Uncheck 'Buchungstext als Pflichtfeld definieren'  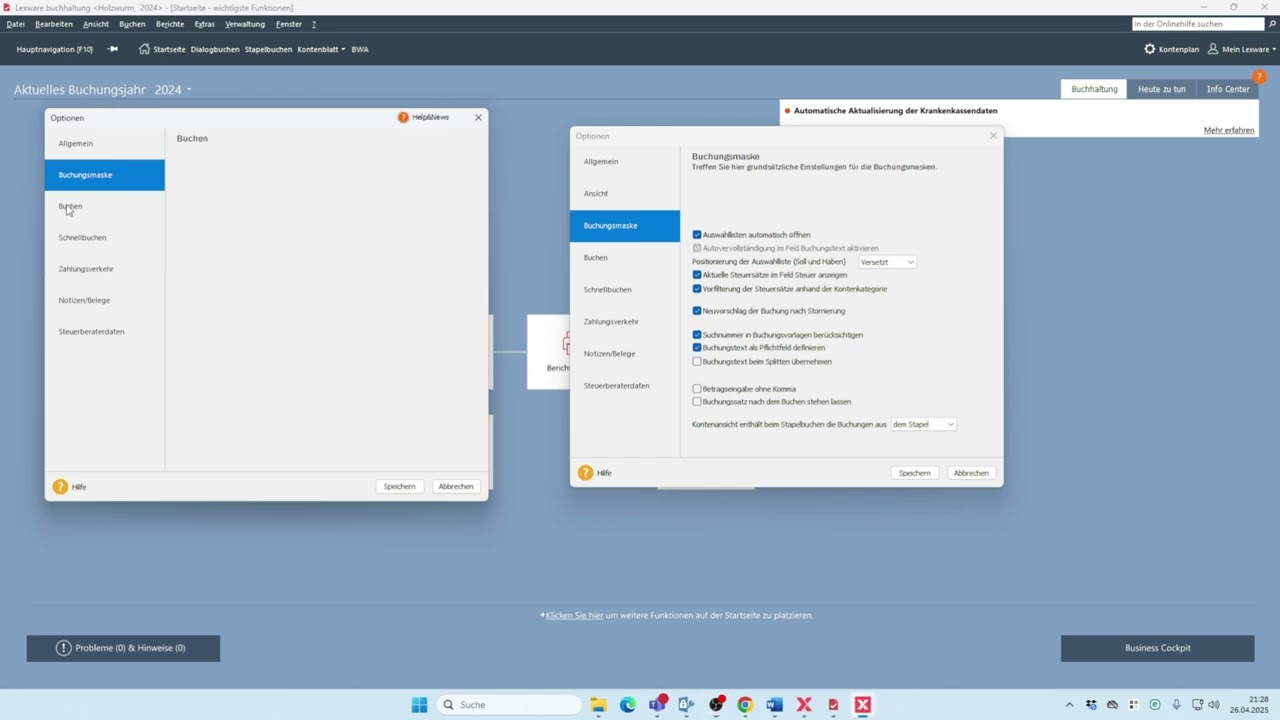697,348
